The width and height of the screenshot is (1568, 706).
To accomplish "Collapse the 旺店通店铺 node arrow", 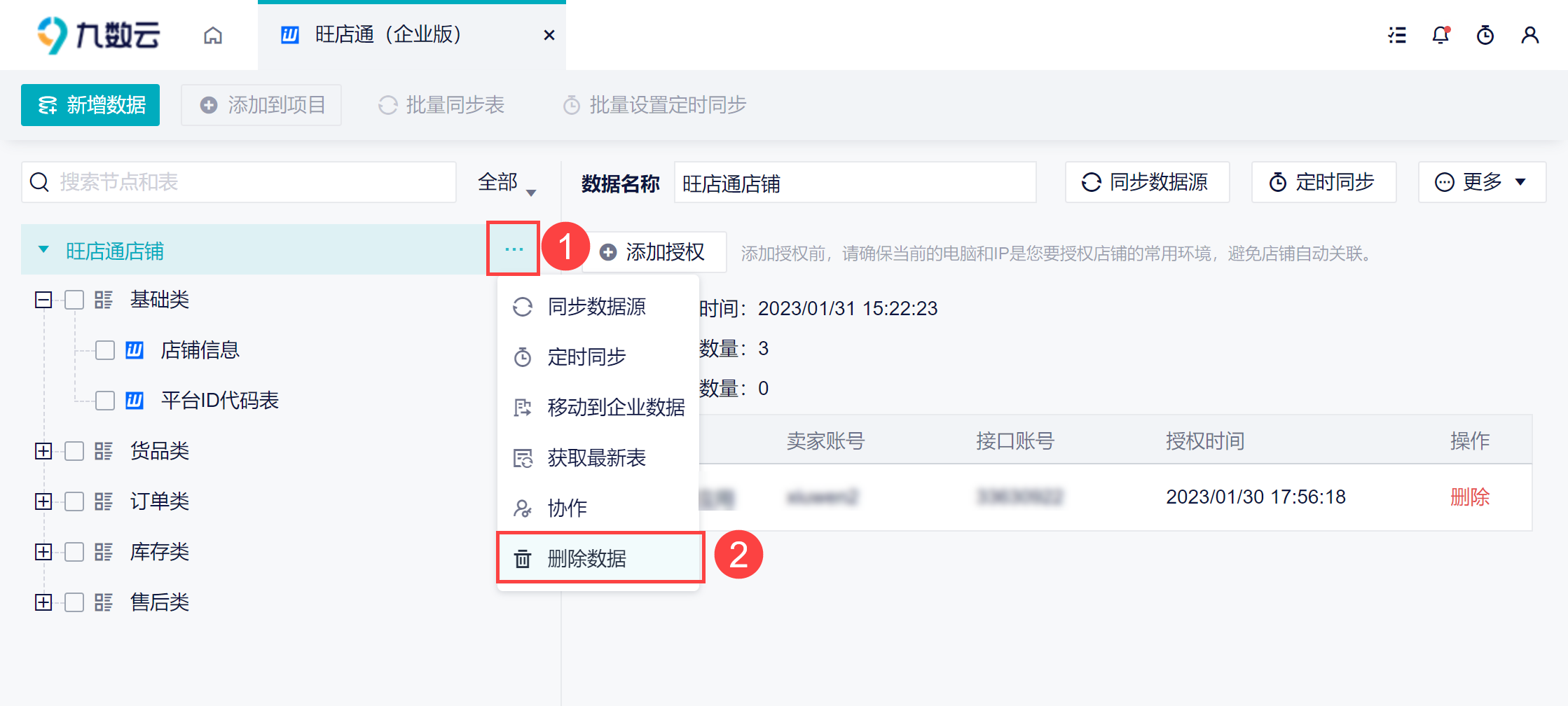I will [x=43, y=250].
